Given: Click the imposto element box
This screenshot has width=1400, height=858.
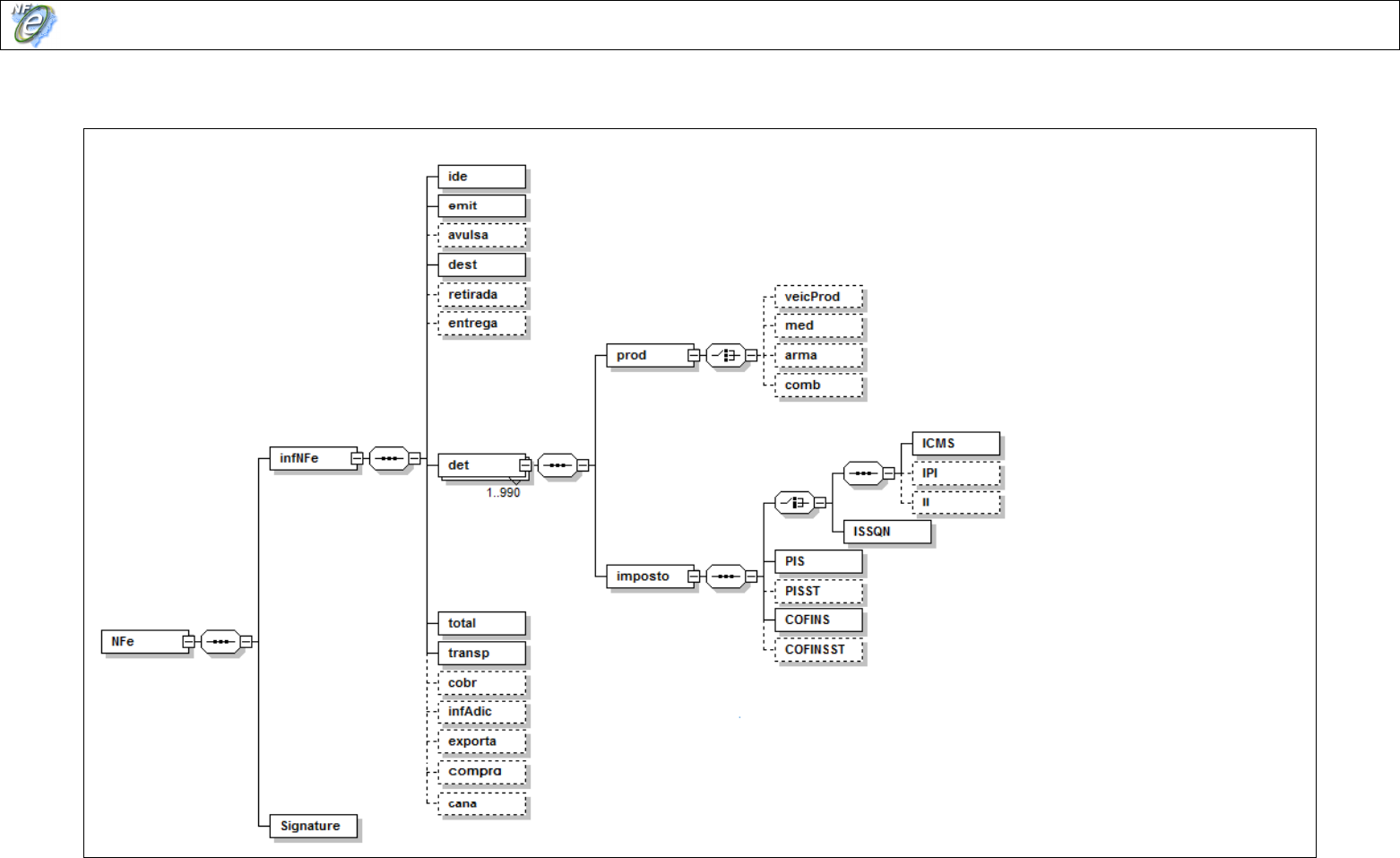Looking at the screenshot, I should (651, 576).
